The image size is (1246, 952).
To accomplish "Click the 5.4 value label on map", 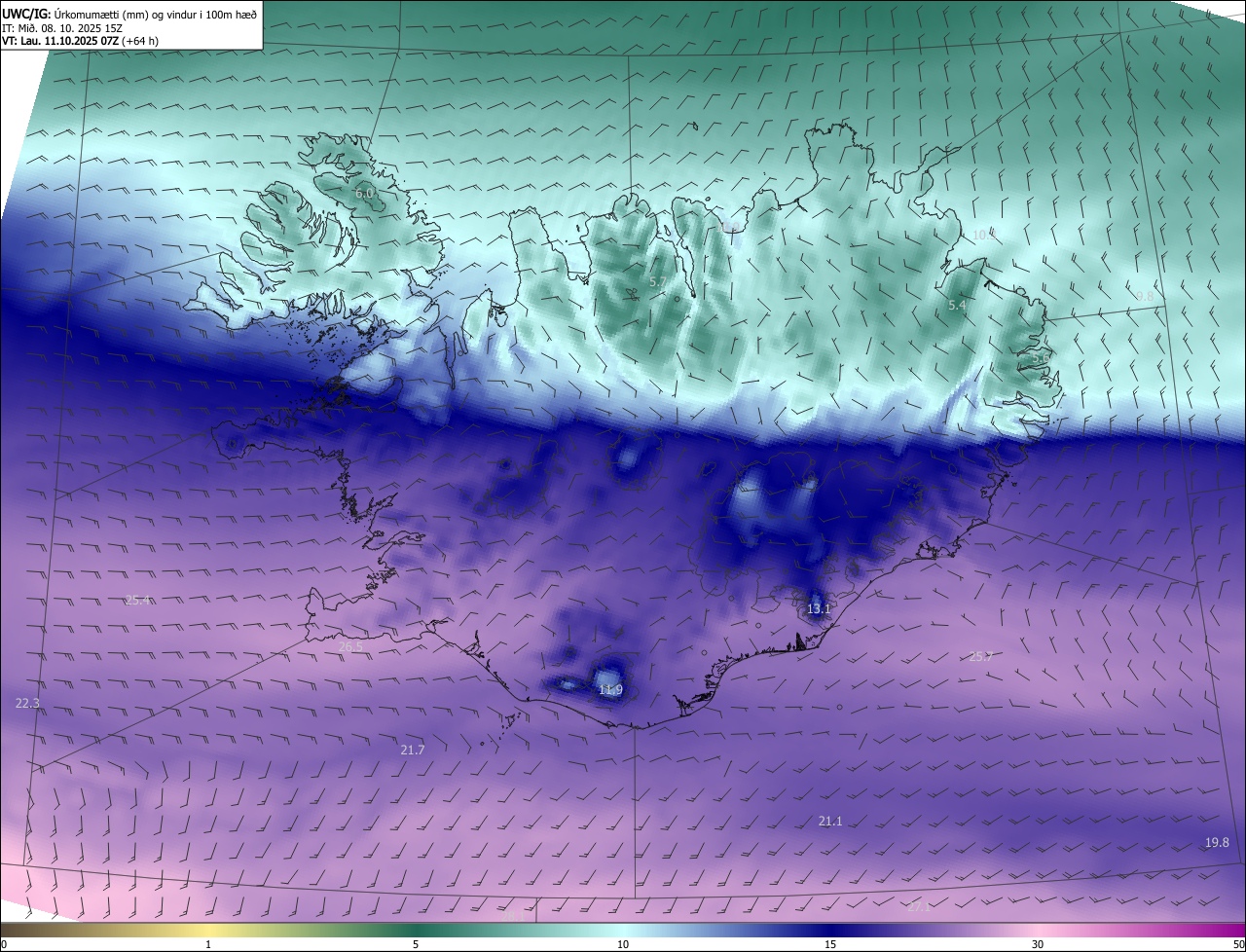I will pos(957,306).
